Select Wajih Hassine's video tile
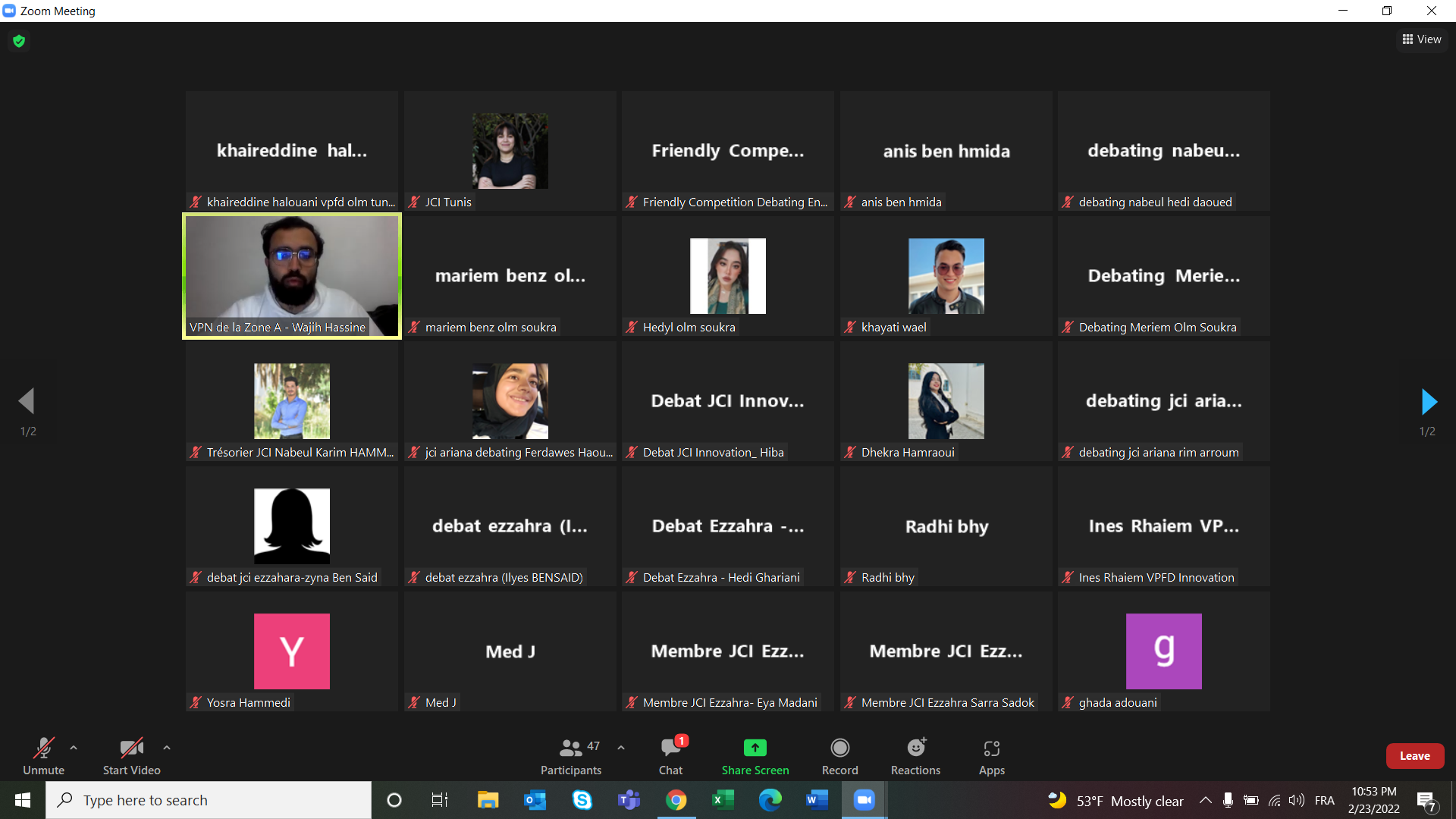 click(292, 276)
